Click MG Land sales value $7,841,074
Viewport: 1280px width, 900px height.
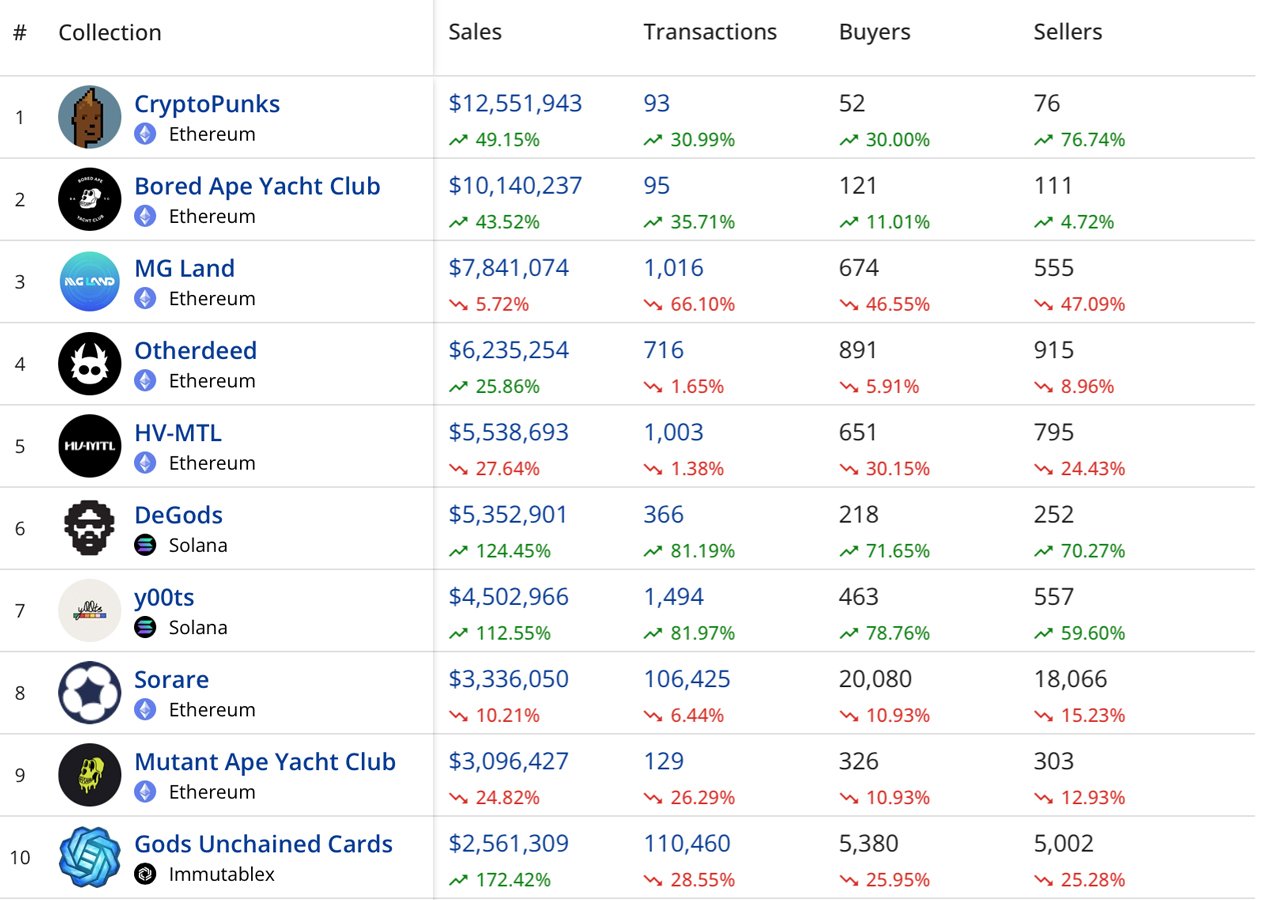pos(509,268)
